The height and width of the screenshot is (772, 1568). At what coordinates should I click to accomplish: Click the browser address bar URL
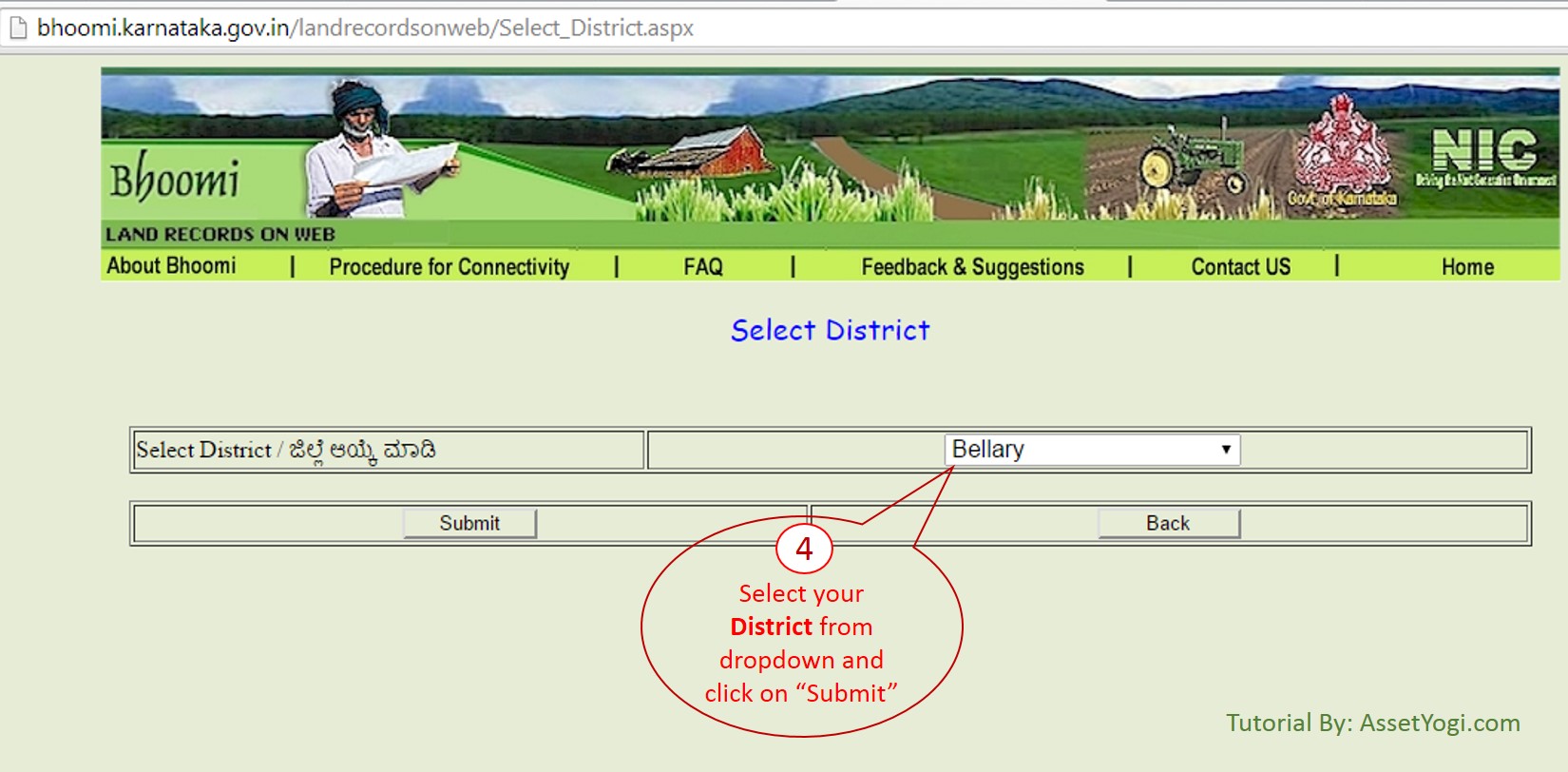pos(365,29)
